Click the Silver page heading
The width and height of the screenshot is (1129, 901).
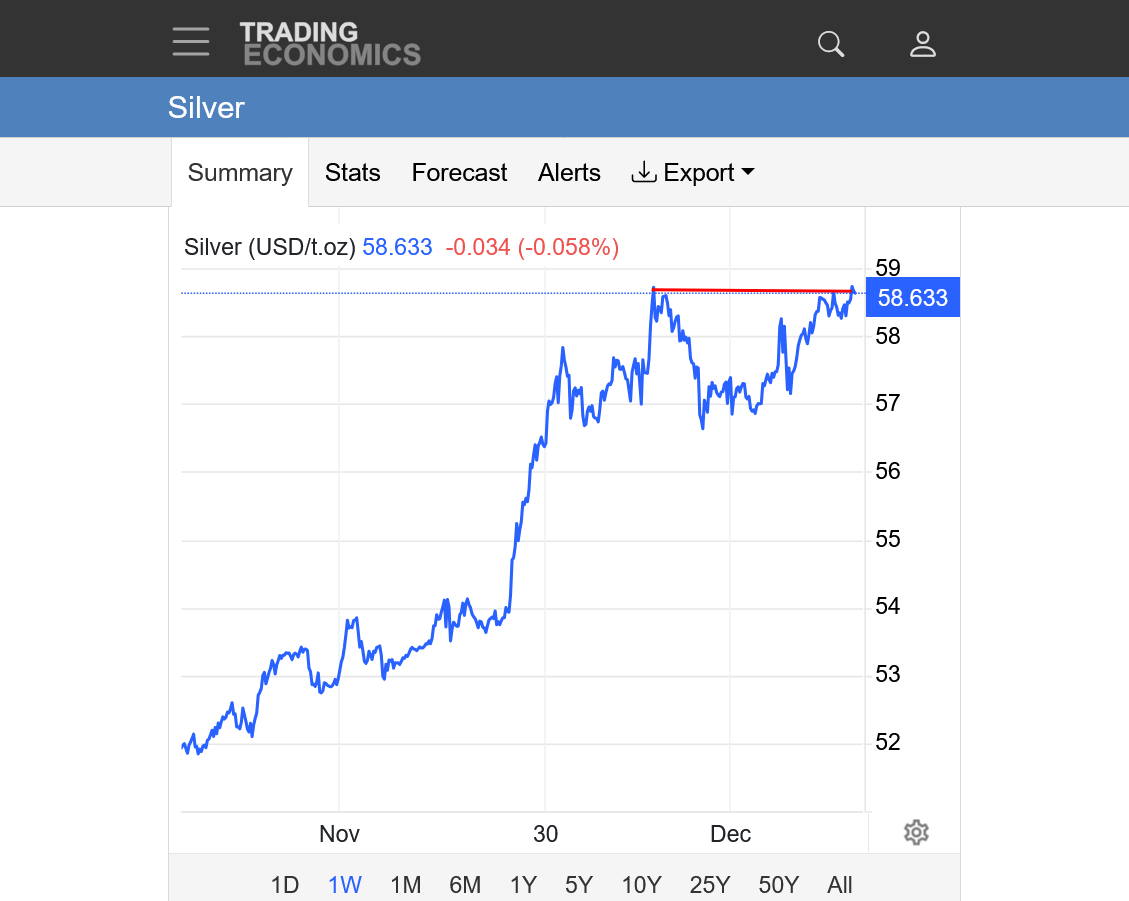pyautogui.click(x=206, y=108)
